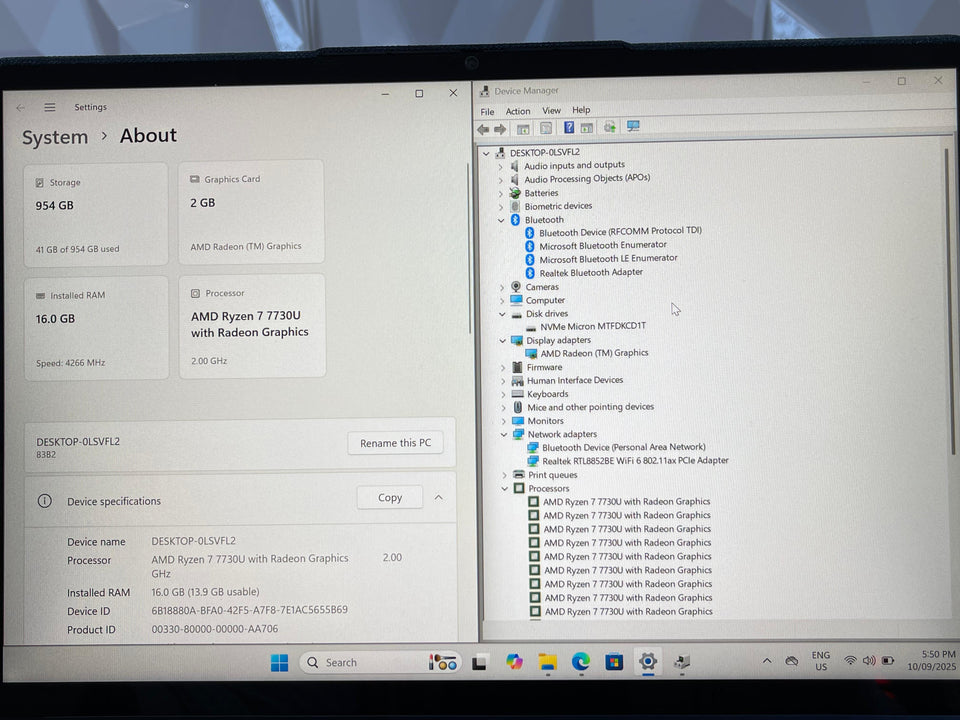Open Microsoft Edge from the taskbar

581,661
